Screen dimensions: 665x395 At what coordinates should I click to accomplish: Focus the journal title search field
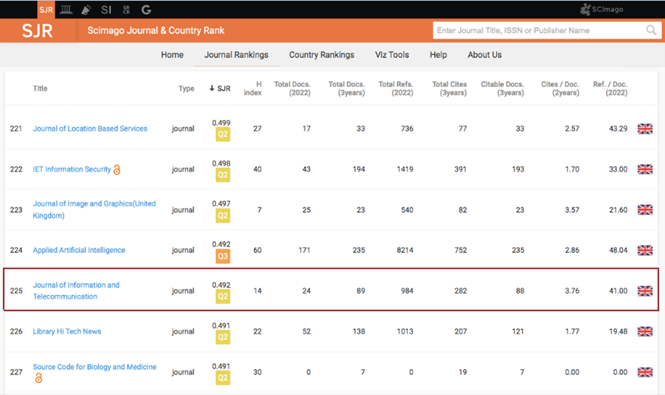[x=539, y=31]
